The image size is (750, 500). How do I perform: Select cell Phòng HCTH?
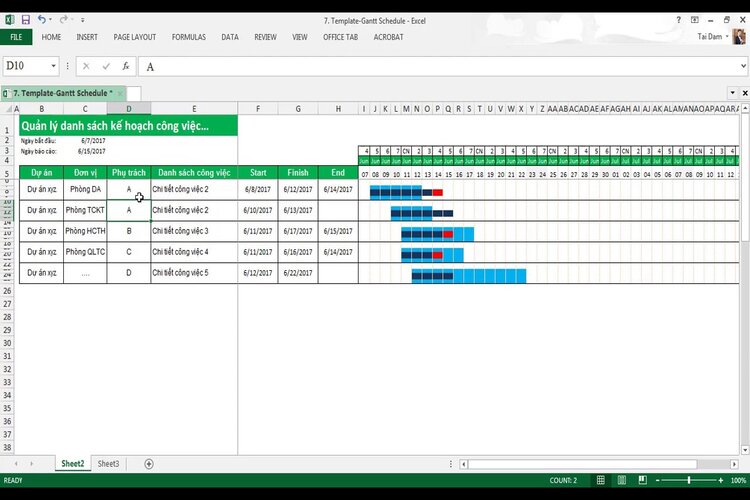coord(85,231)
